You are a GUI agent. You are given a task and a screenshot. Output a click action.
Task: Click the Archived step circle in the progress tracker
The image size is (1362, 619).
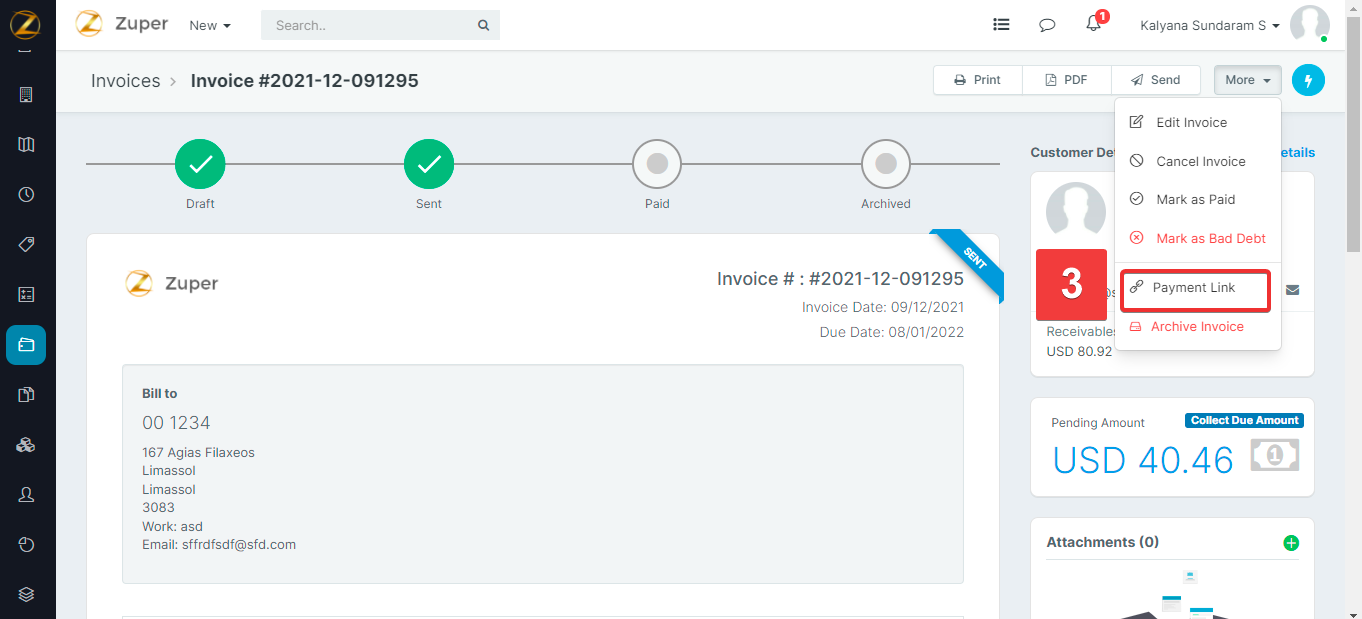[x=886, y=164]
